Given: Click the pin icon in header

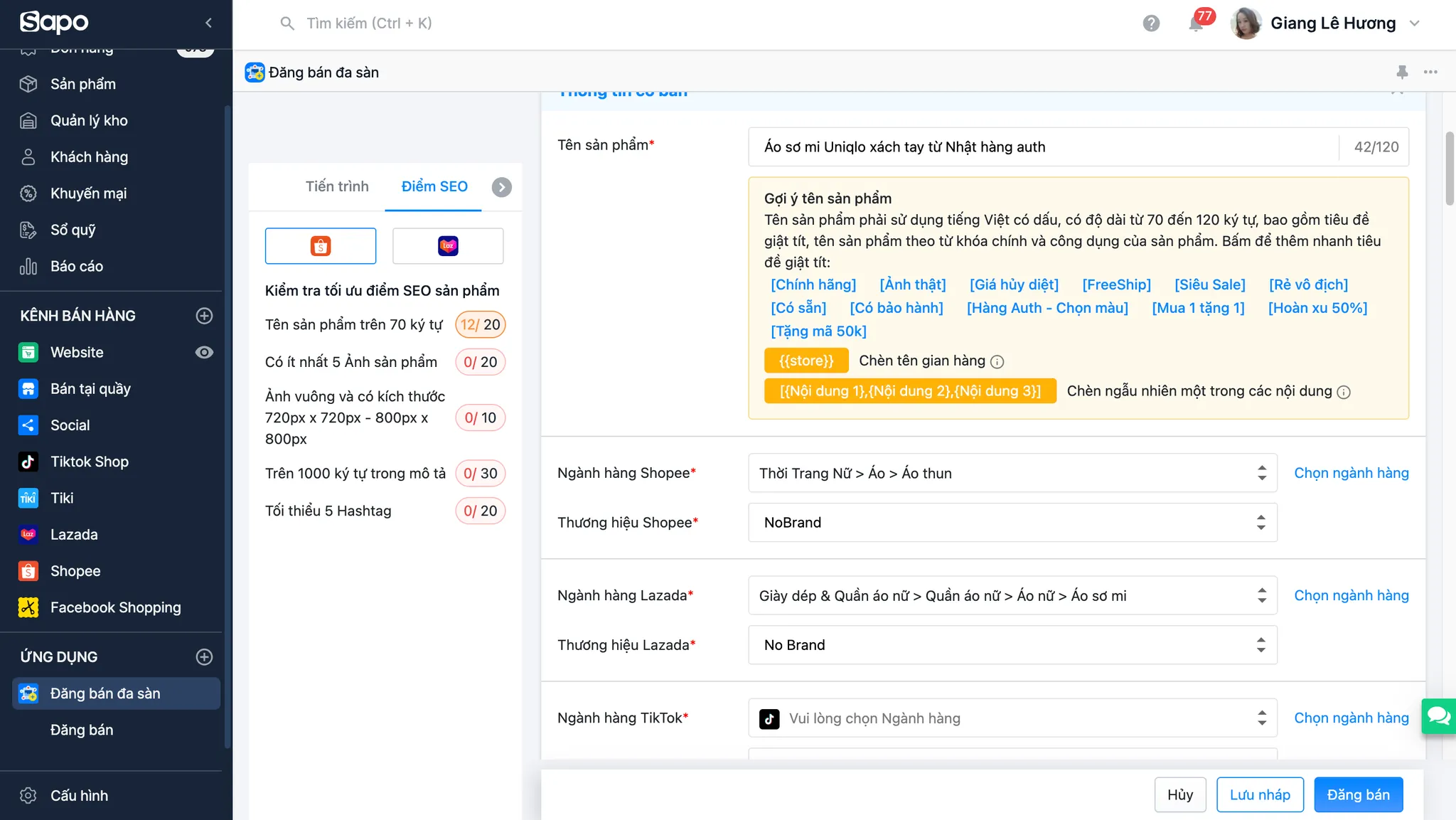Looking at the screenshot, I should pos(1401,72).
